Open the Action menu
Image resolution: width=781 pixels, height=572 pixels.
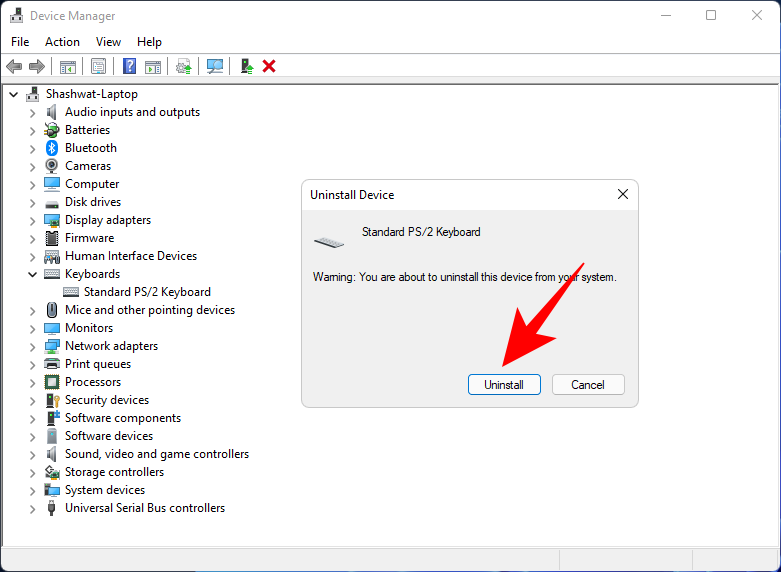(x=62, y=42)
